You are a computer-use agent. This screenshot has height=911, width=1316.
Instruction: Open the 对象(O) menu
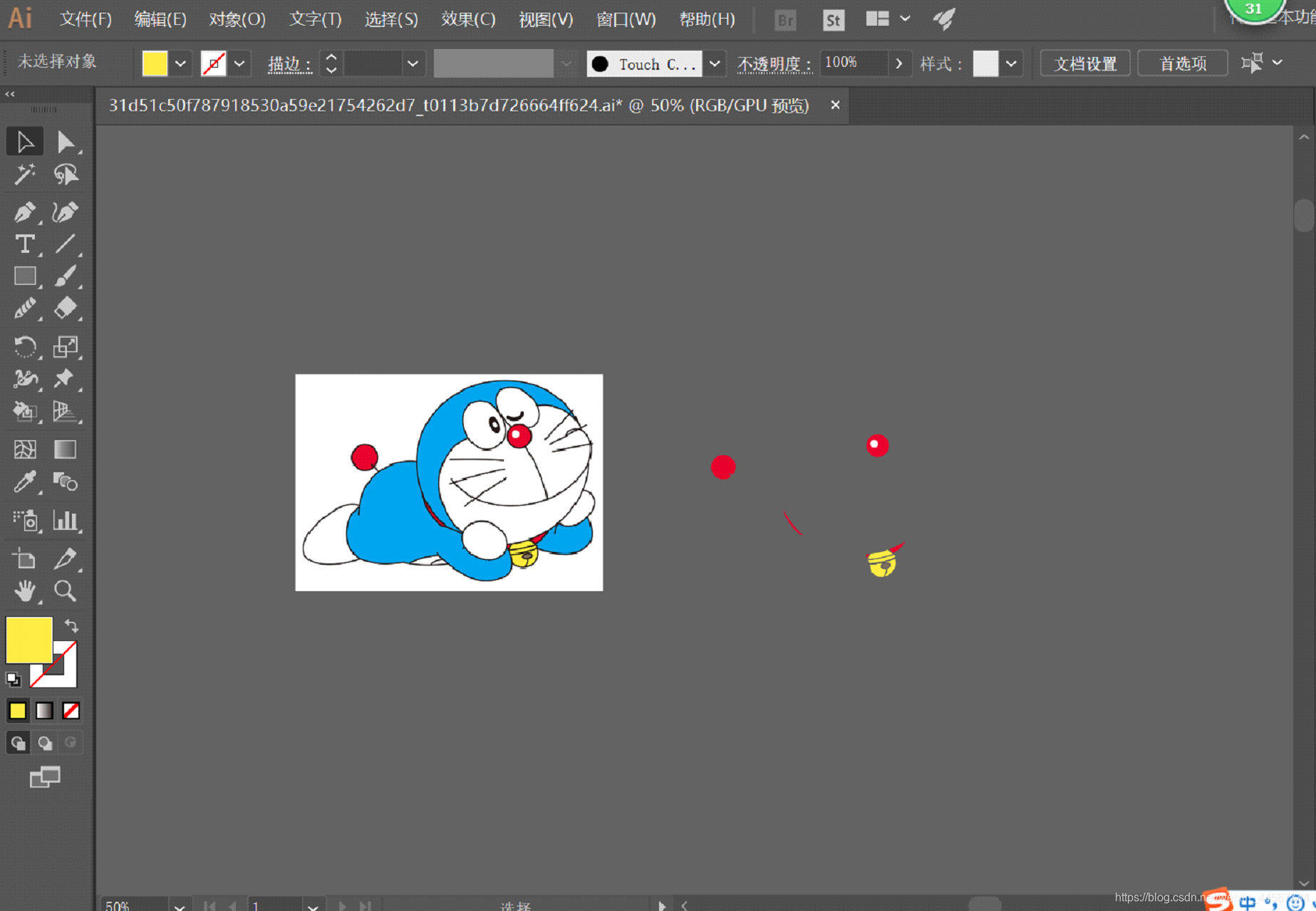tap(237, 19)
